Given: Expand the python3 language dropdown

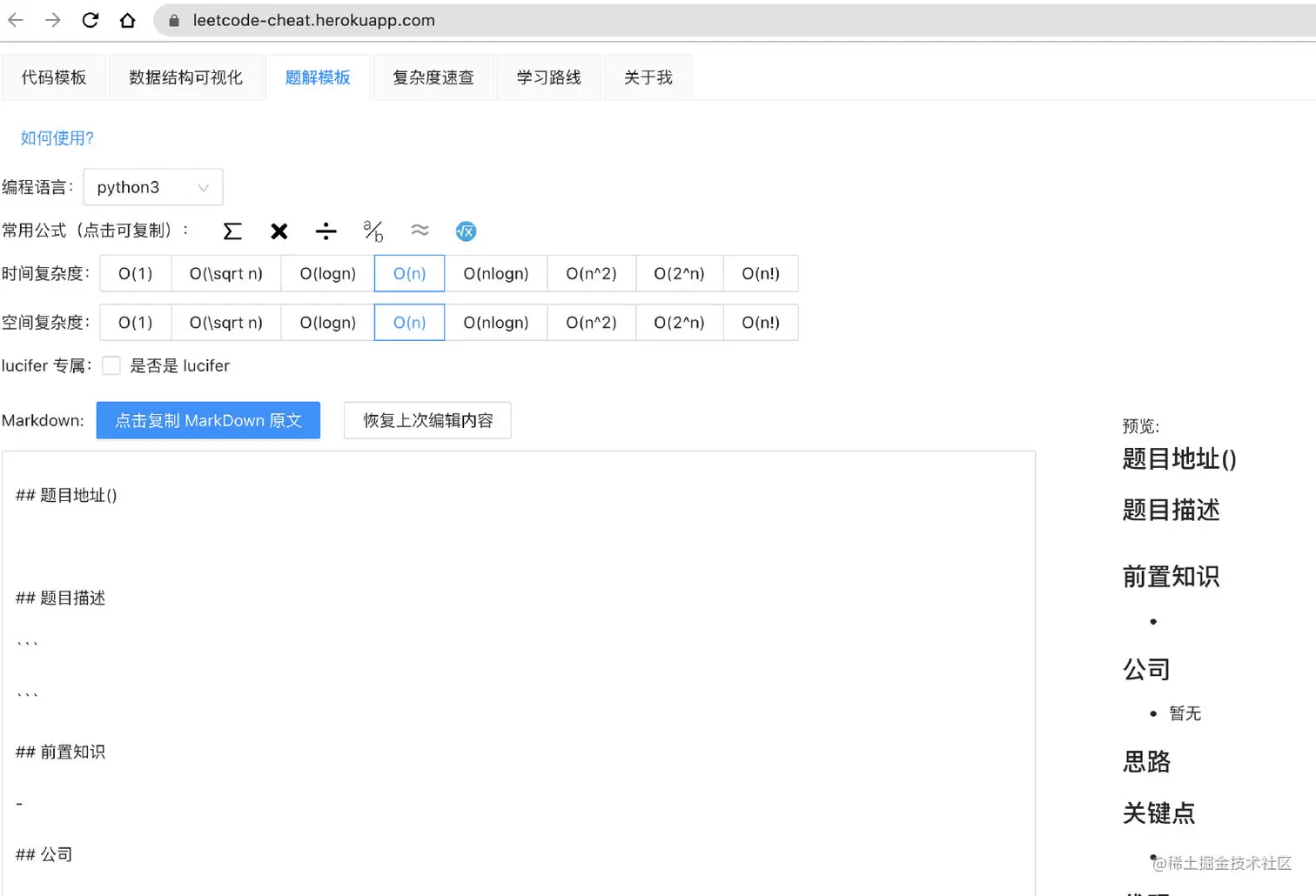Looking at the screenshot, I should tap(153, 187).
